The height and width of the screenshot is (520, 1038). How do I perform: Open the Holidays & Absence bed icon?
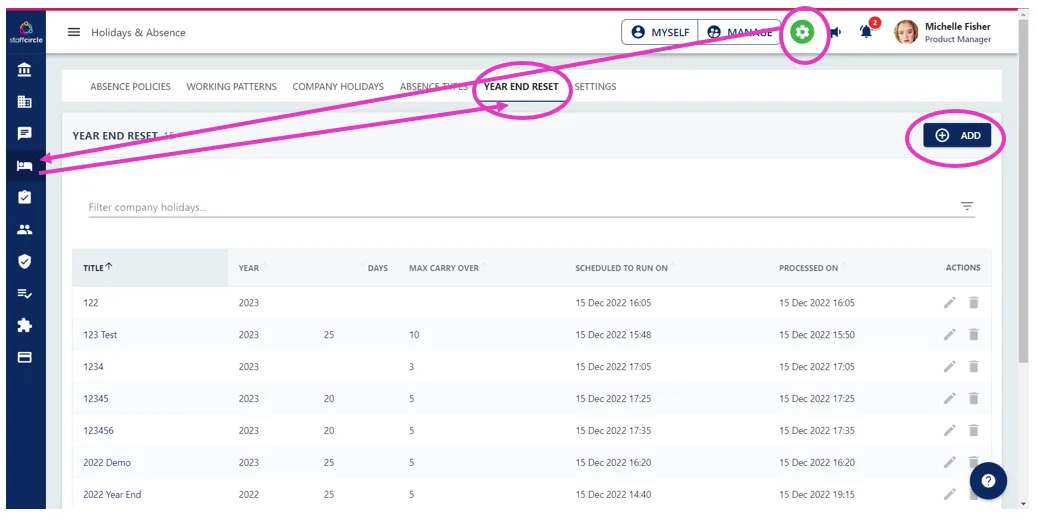coord(24,165)
